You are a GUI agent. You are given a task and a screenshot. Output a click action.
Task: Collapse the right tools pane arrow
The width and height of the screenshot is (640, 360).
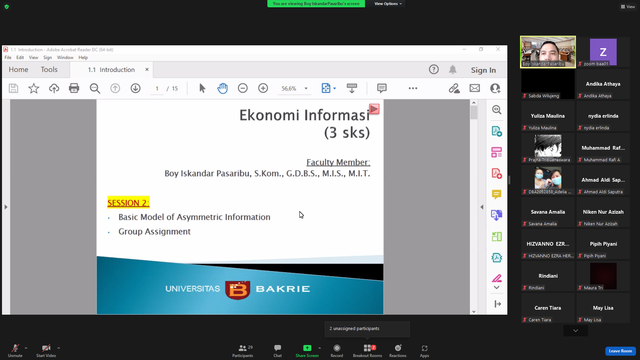point(482,207)
